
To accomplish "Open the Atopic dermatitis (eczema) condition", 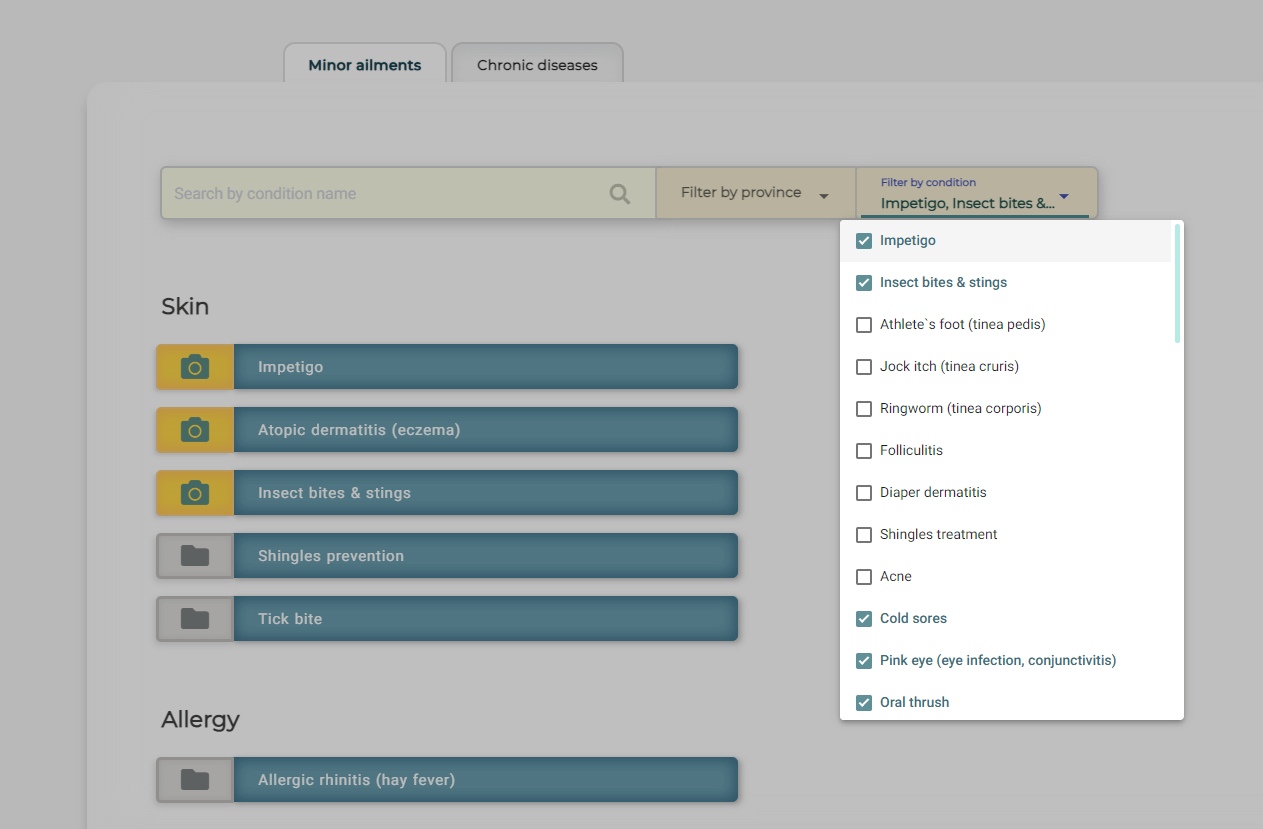I will tap(485, 429).
